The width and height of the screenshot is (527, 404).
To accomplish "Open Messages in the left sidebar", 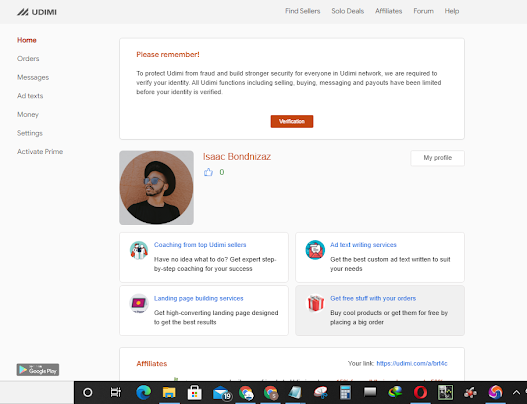I will point(33,77).
